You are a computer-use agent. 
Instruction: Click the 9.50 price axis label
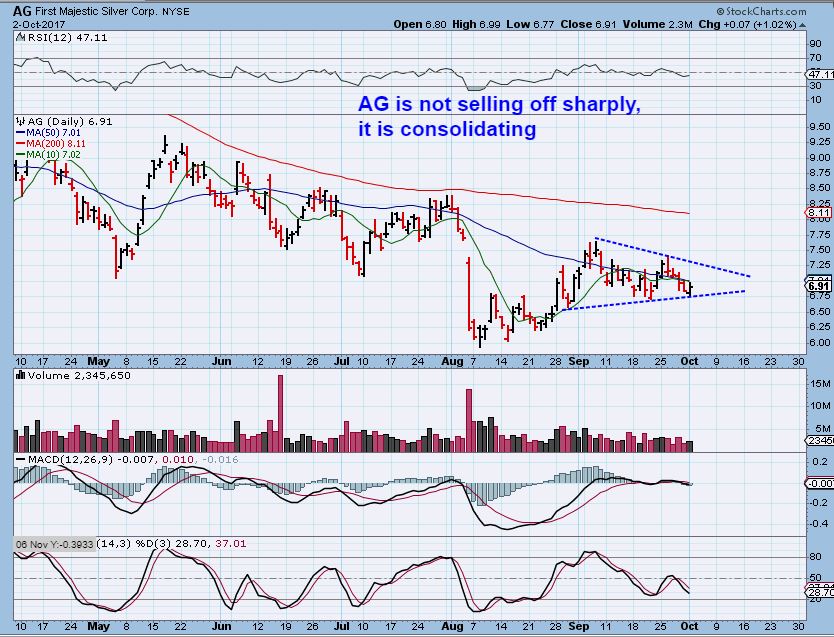pos(819,127)
